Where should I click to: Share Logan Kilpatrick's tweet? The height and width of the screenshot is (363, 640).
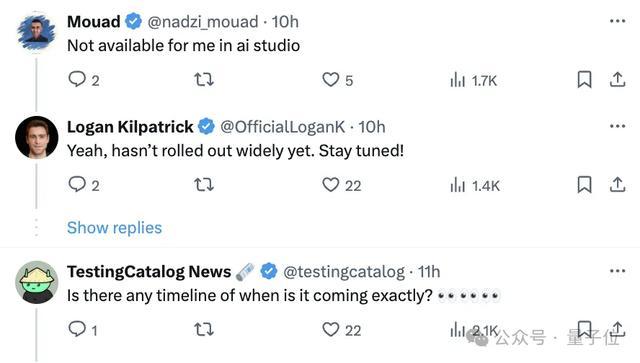(618, 185)
